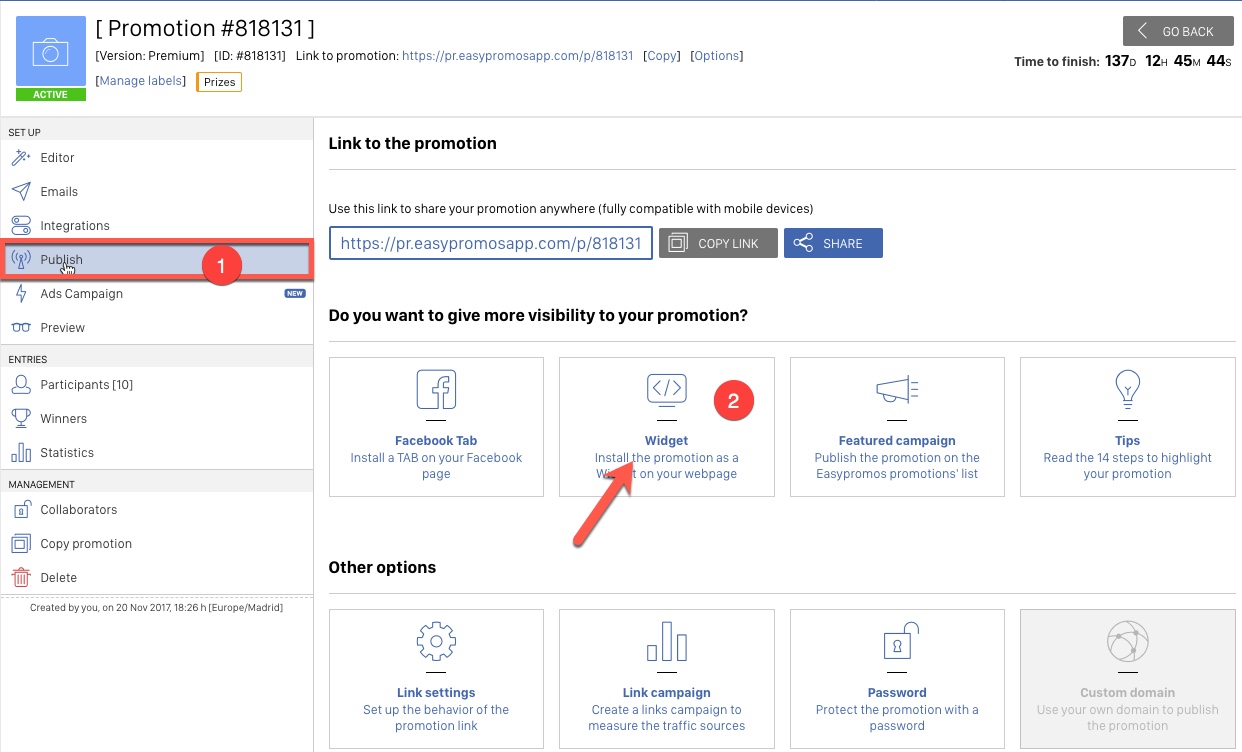Viewport: 1242px width, 752px height.
Task: Click the COPY LINK button
Action: (718, 243)
